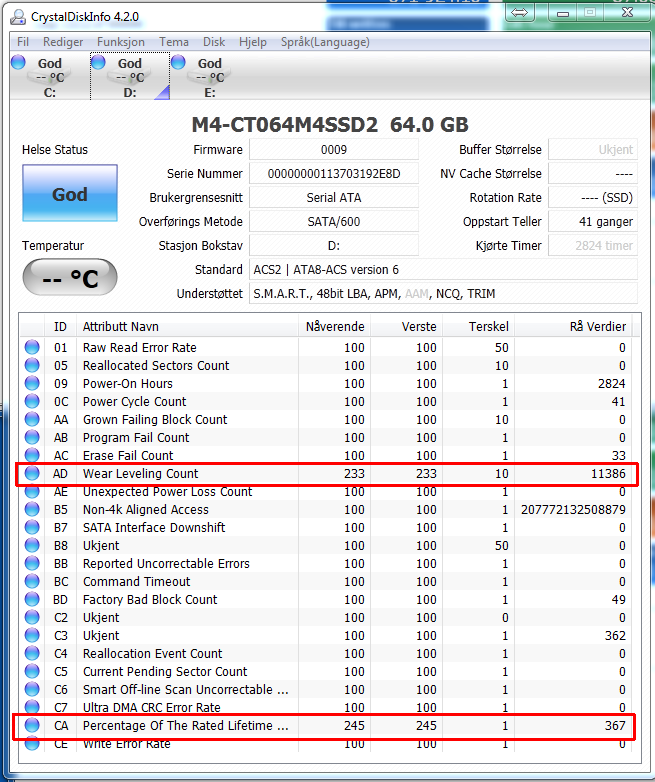Click status orb of Power Cycle Count
This screenshot has width=655, height=782.
point(32,401)
